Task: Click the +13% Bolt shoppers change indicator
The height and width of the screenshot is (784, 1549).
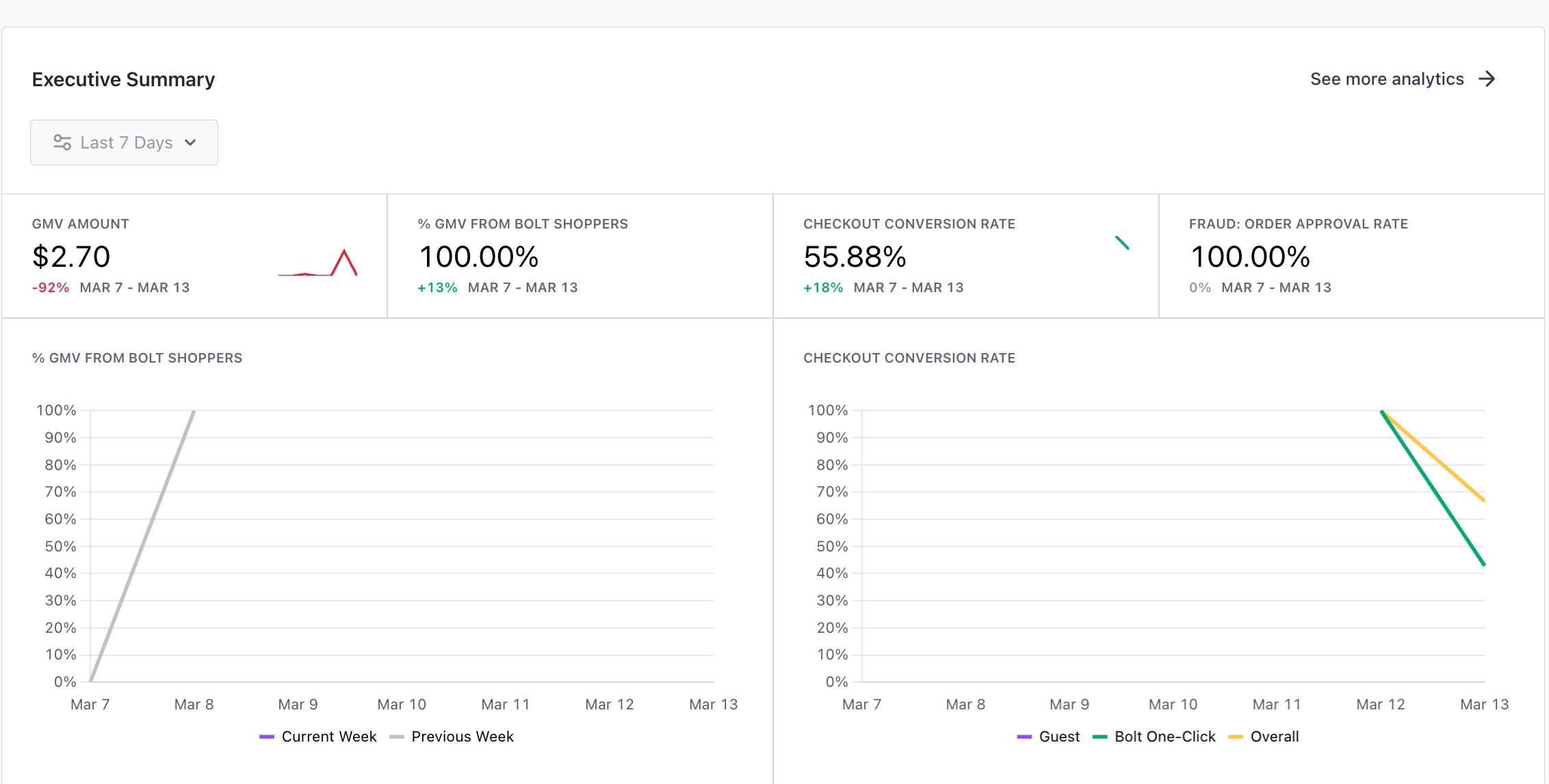Action: click(437, 288)
